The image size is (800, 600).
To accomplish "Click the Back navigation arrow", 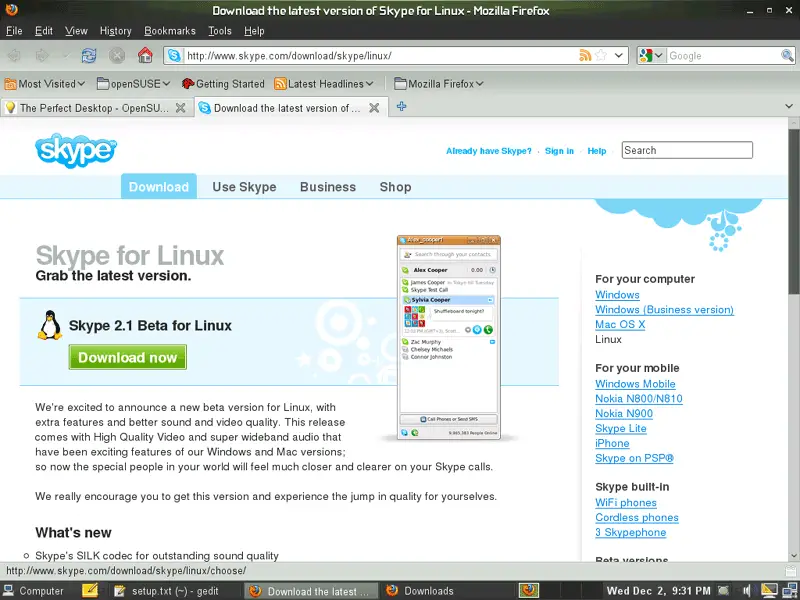I will (x=14, y=55).
